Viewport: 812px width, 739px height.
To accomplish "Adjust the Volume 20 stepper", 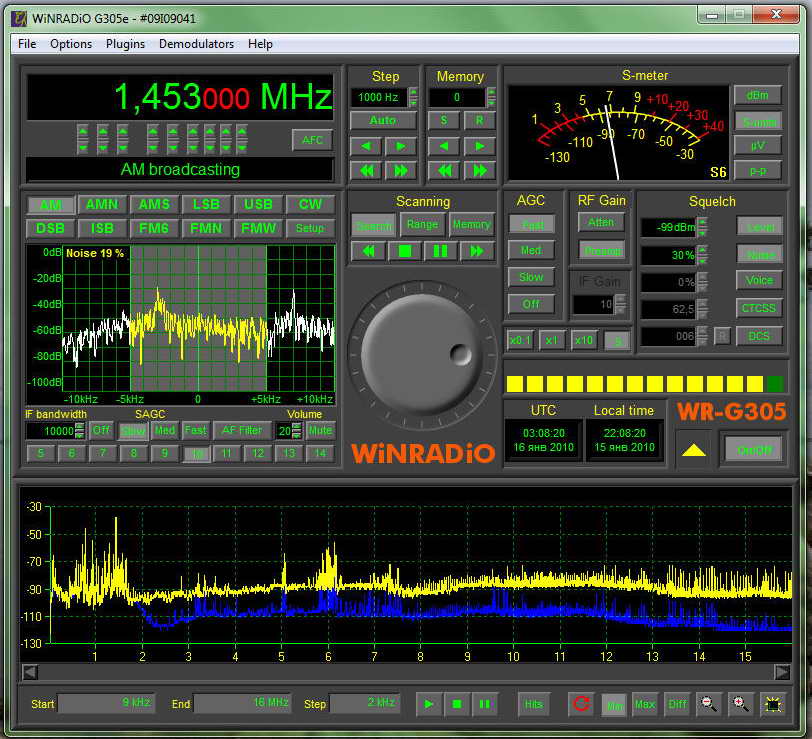I will click(296, 431).
